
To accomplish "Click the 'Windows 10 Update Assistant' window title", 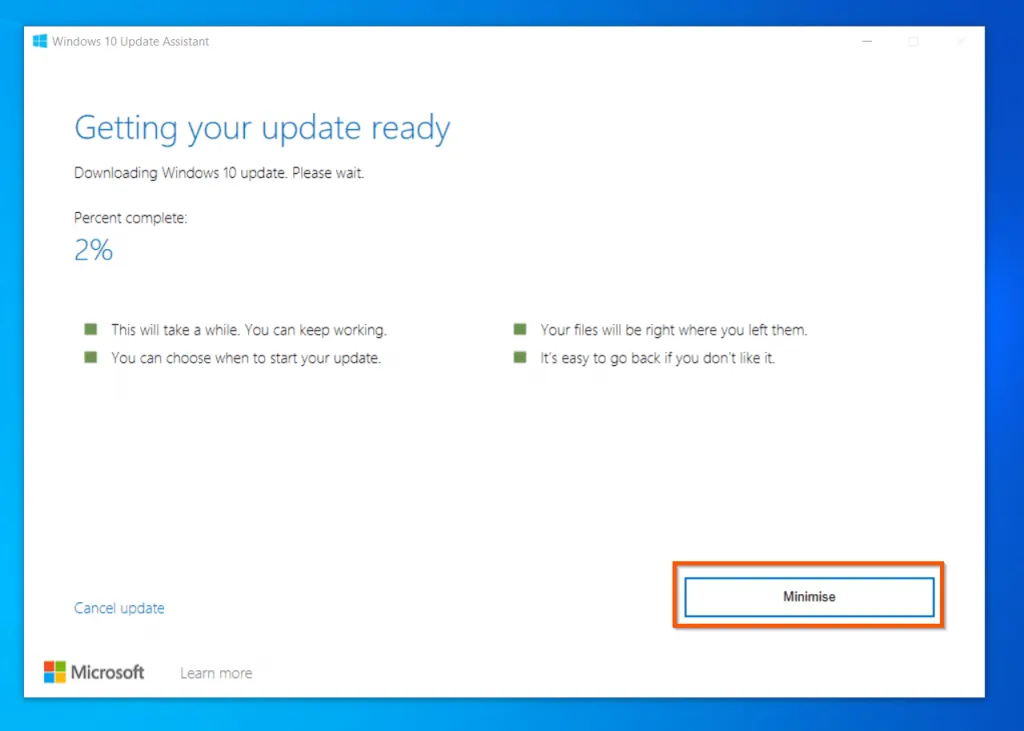I will tap(131, 41).
